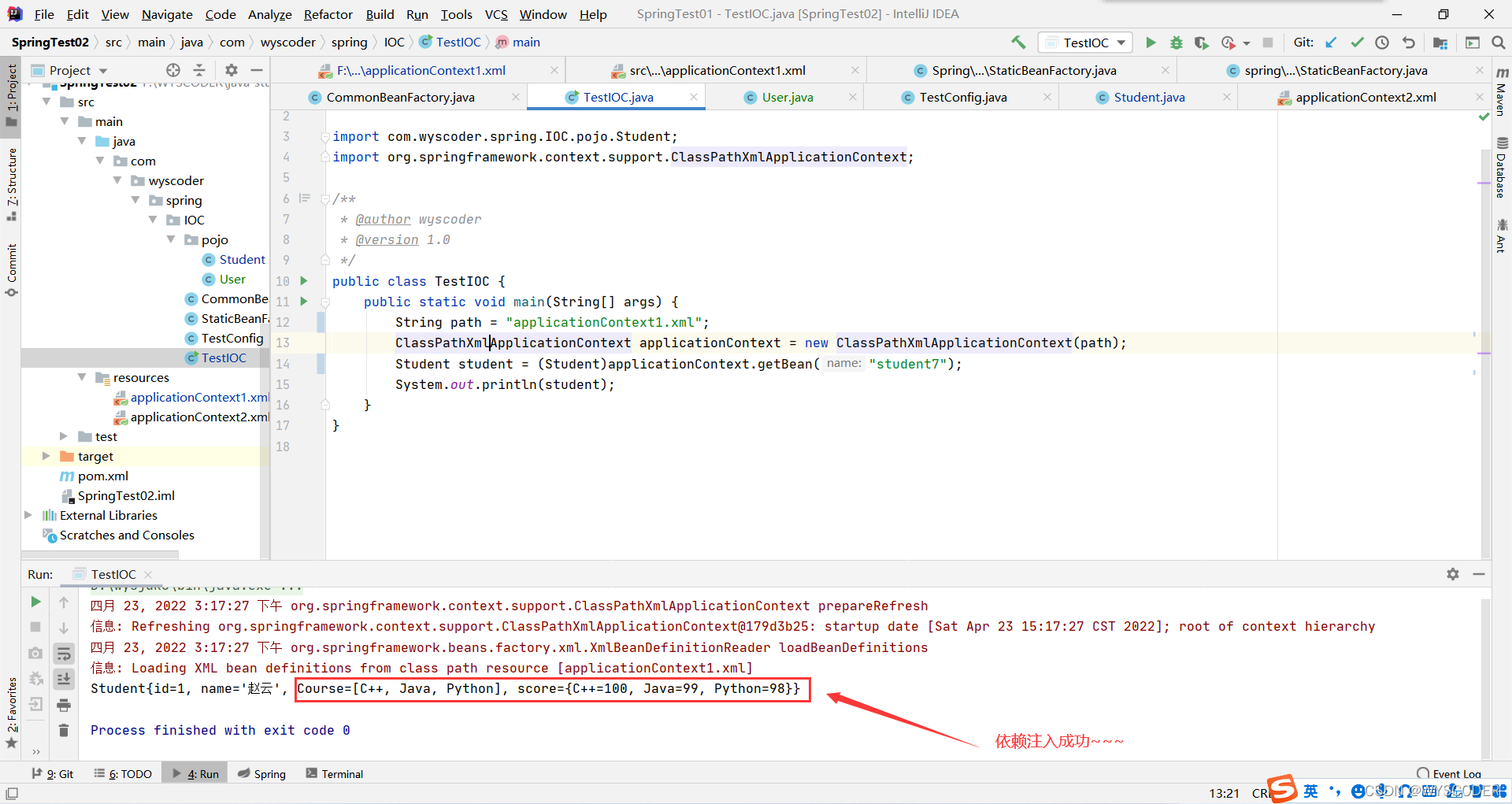Open the Refactor menu
The image size is (1512, 804).
(328, 14)
